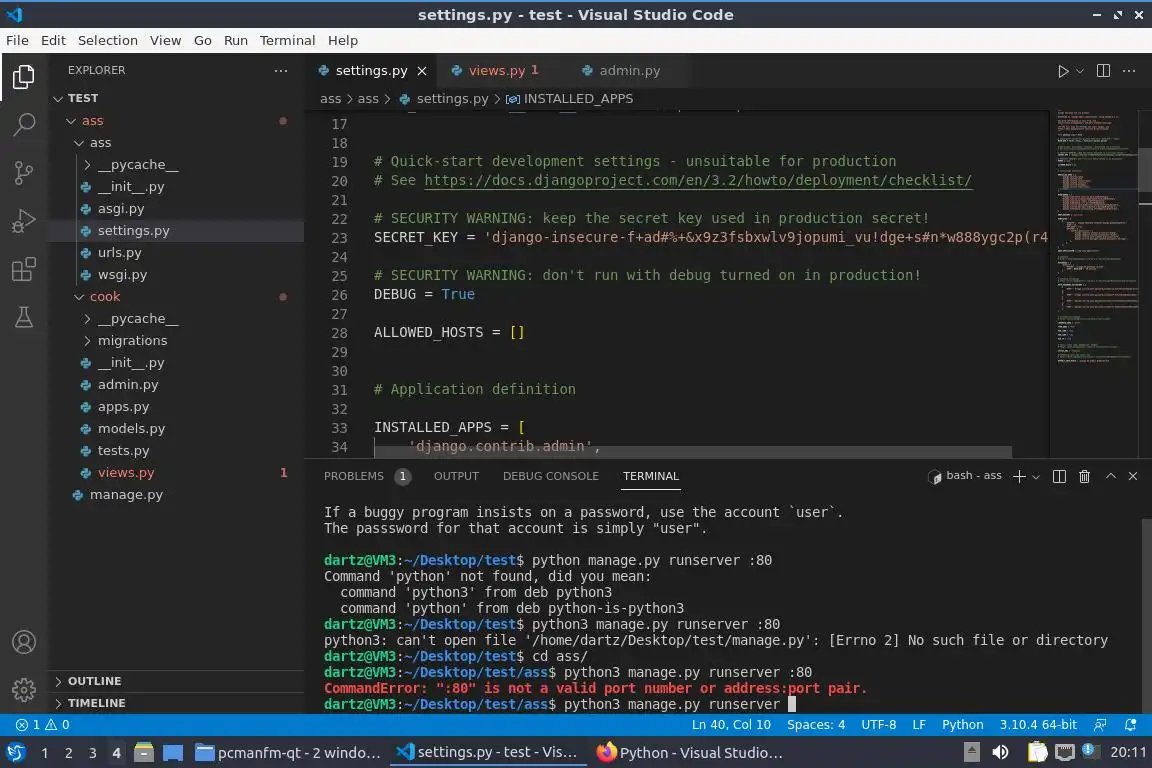The width and height of the screenshot is (1152, 768).
Task: Maximize the panel size chevron
Action: pos(1111,476)
